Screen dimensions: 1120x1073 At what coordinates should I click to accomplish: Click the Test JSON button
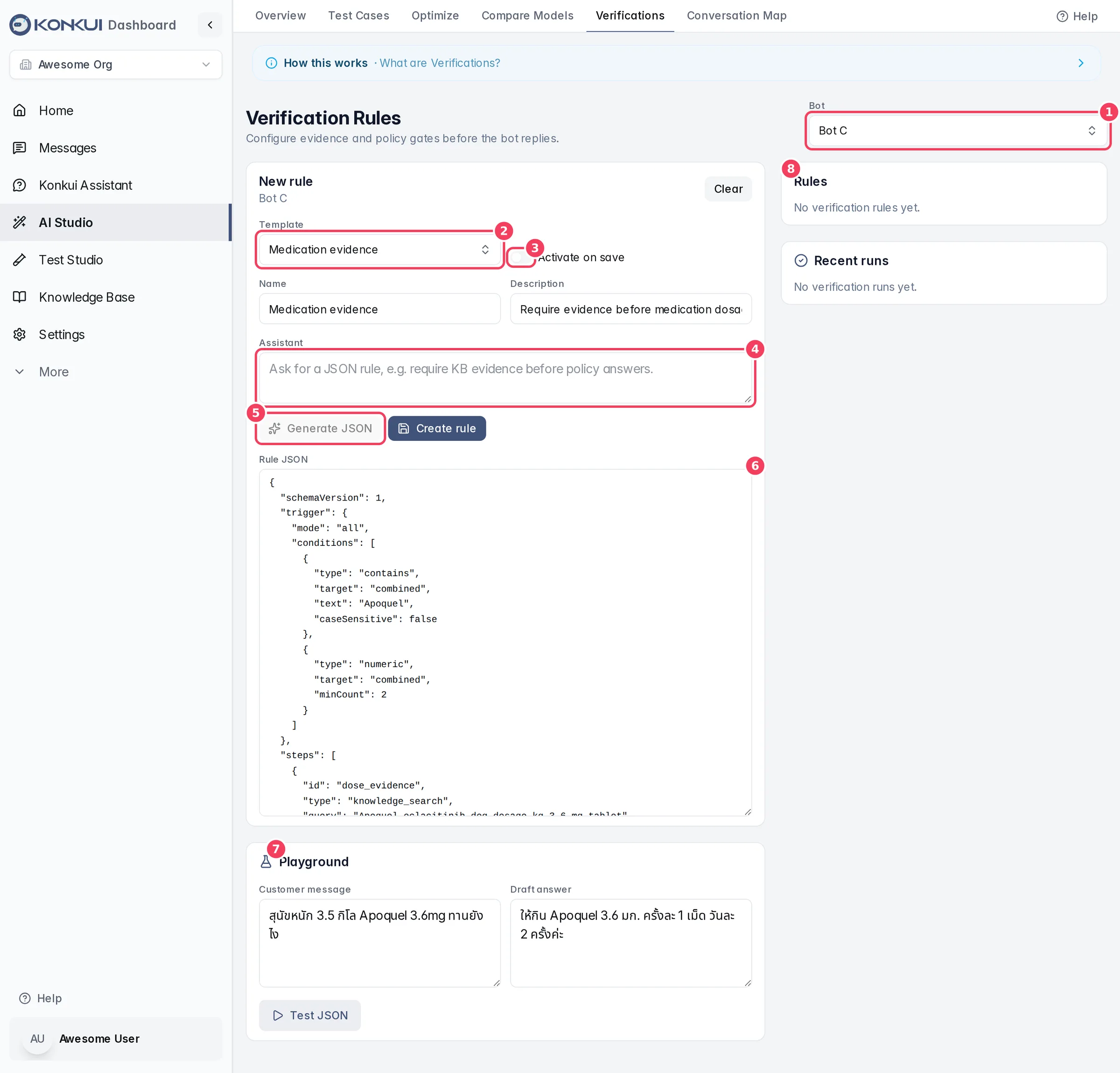[310, 1015]
